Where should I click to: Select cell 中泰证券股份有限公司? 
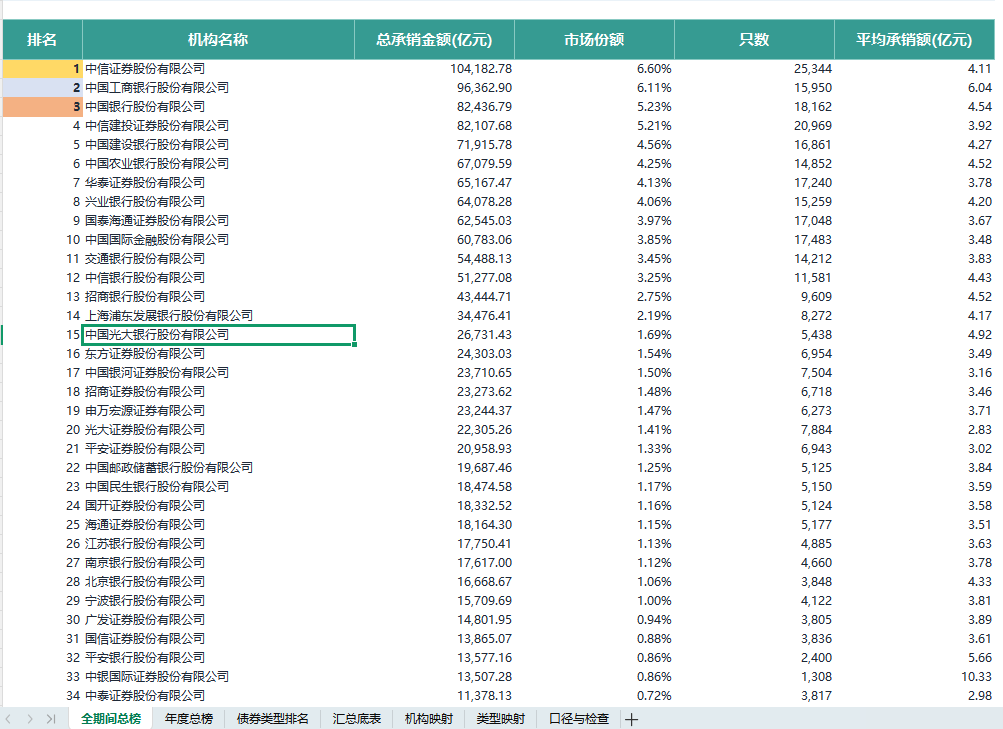pos(218,695)
